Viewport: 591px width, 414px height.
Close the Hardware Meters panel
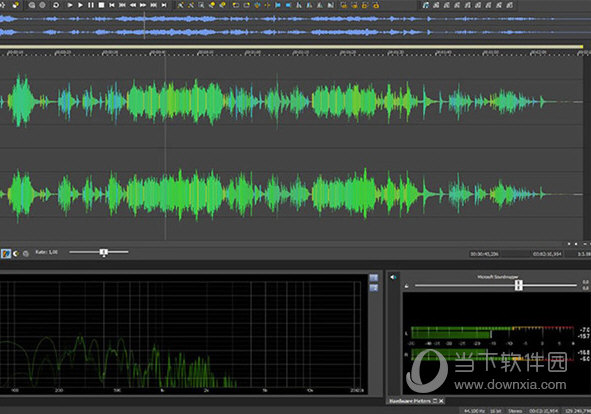pos(441,401)
